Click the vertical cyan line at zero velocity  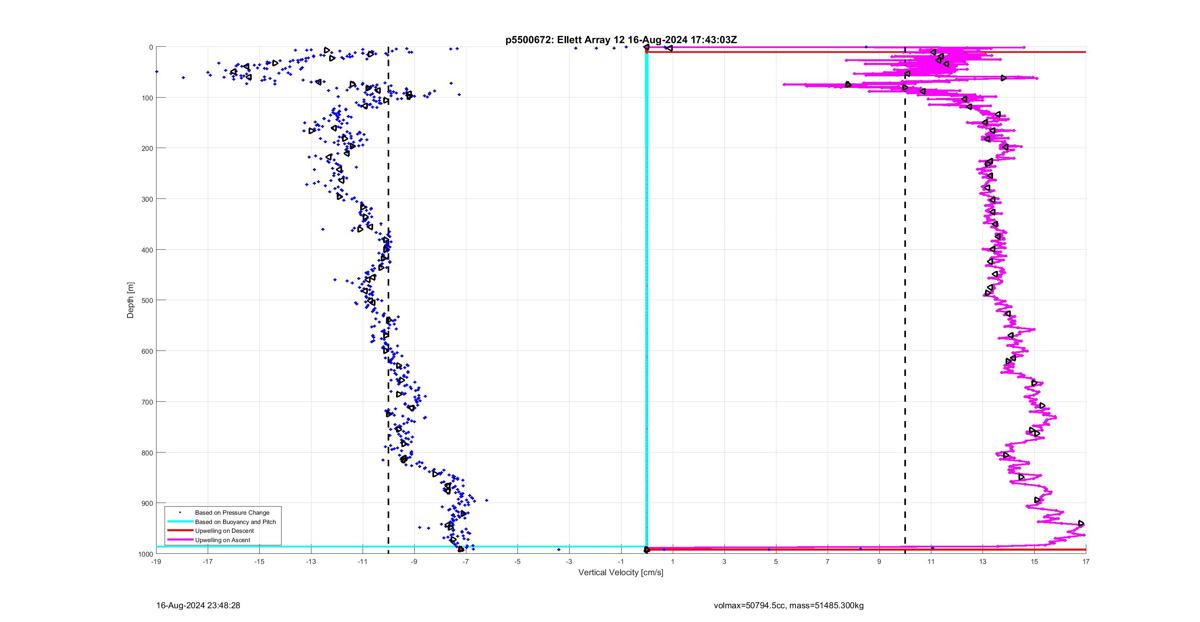(x=647, y=300)
